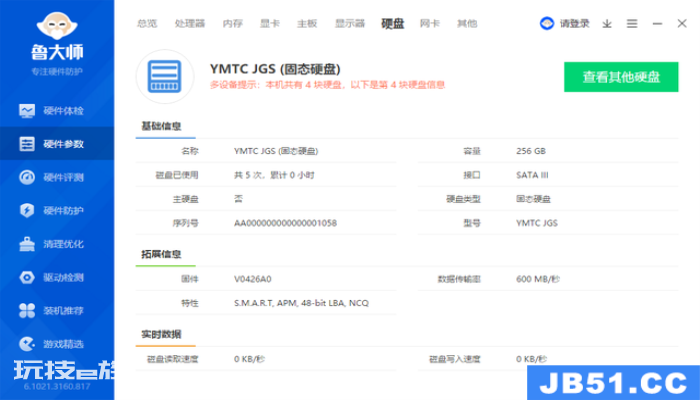Click the 拓展信息 section header
The width and height of the screenshot is (700, 400).
click(161, 254)
